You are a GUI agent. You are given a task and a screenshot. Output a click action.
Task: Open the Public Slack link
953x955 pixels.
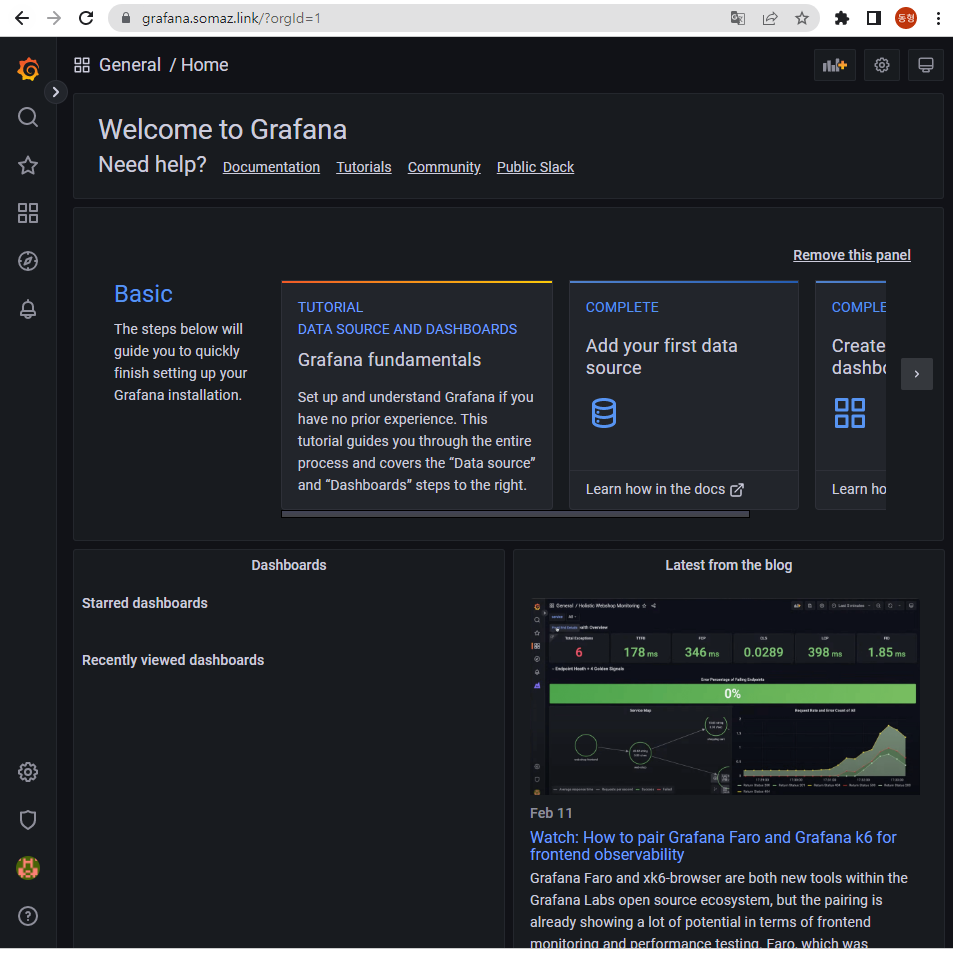click(x=535, y=167)
